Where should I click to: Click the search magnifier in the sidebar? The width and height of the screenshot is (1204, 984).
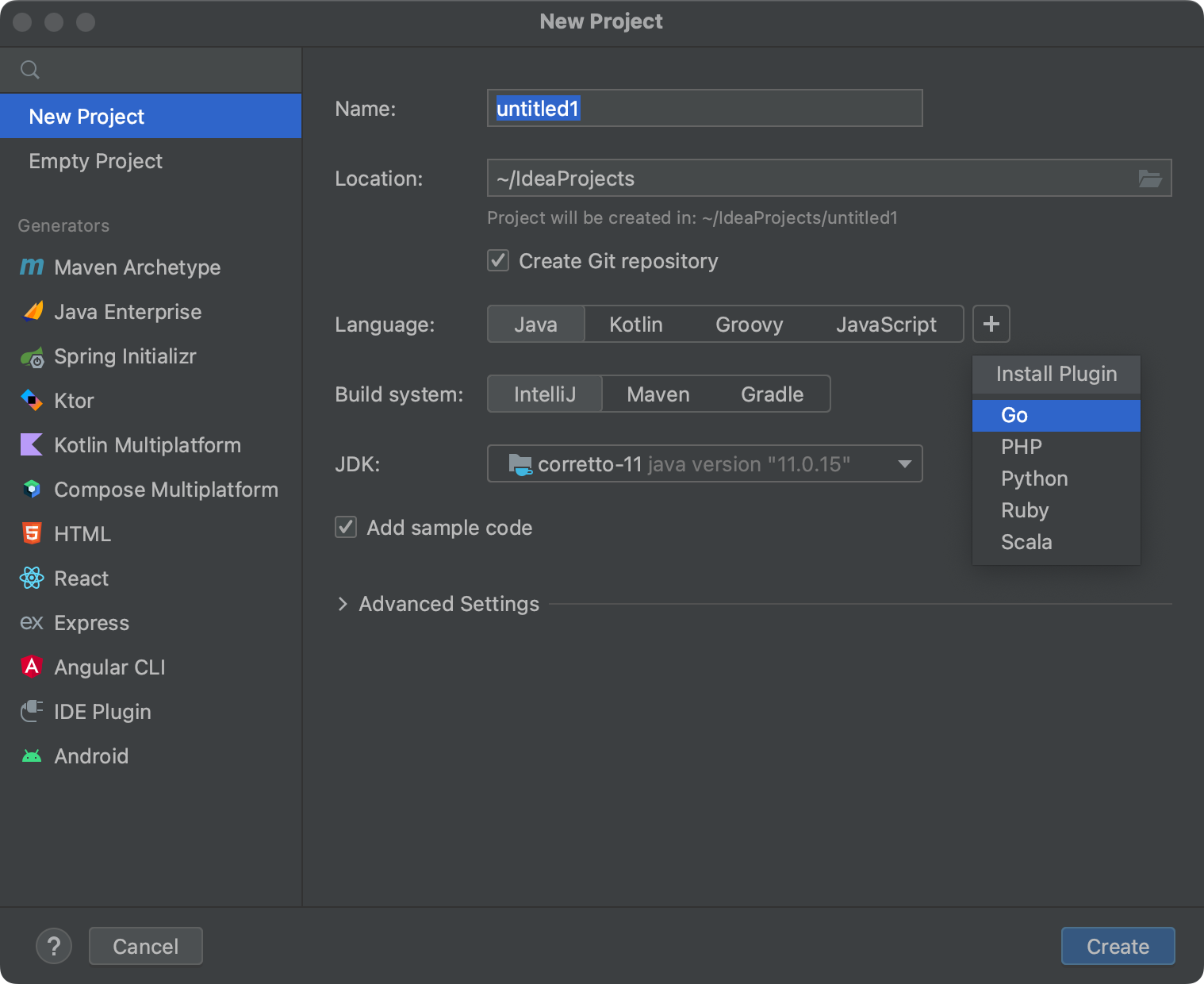(30, 70)
